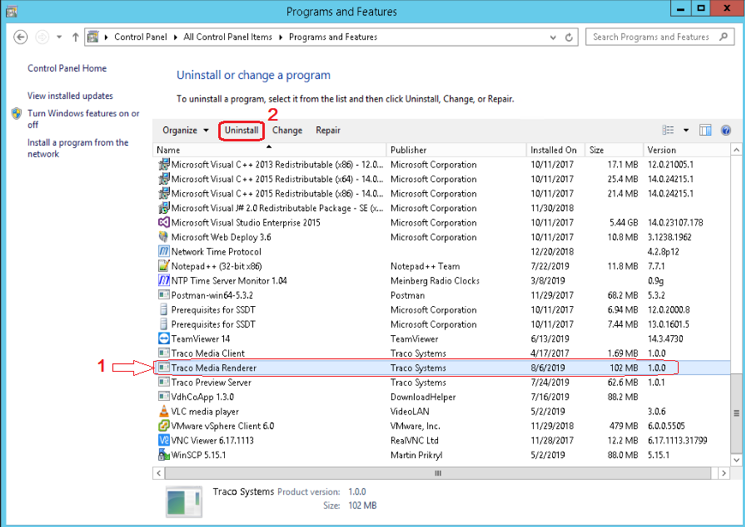
Task: Expand the change view options arrow
Action: pyautogui.click(x=686, y=131)
